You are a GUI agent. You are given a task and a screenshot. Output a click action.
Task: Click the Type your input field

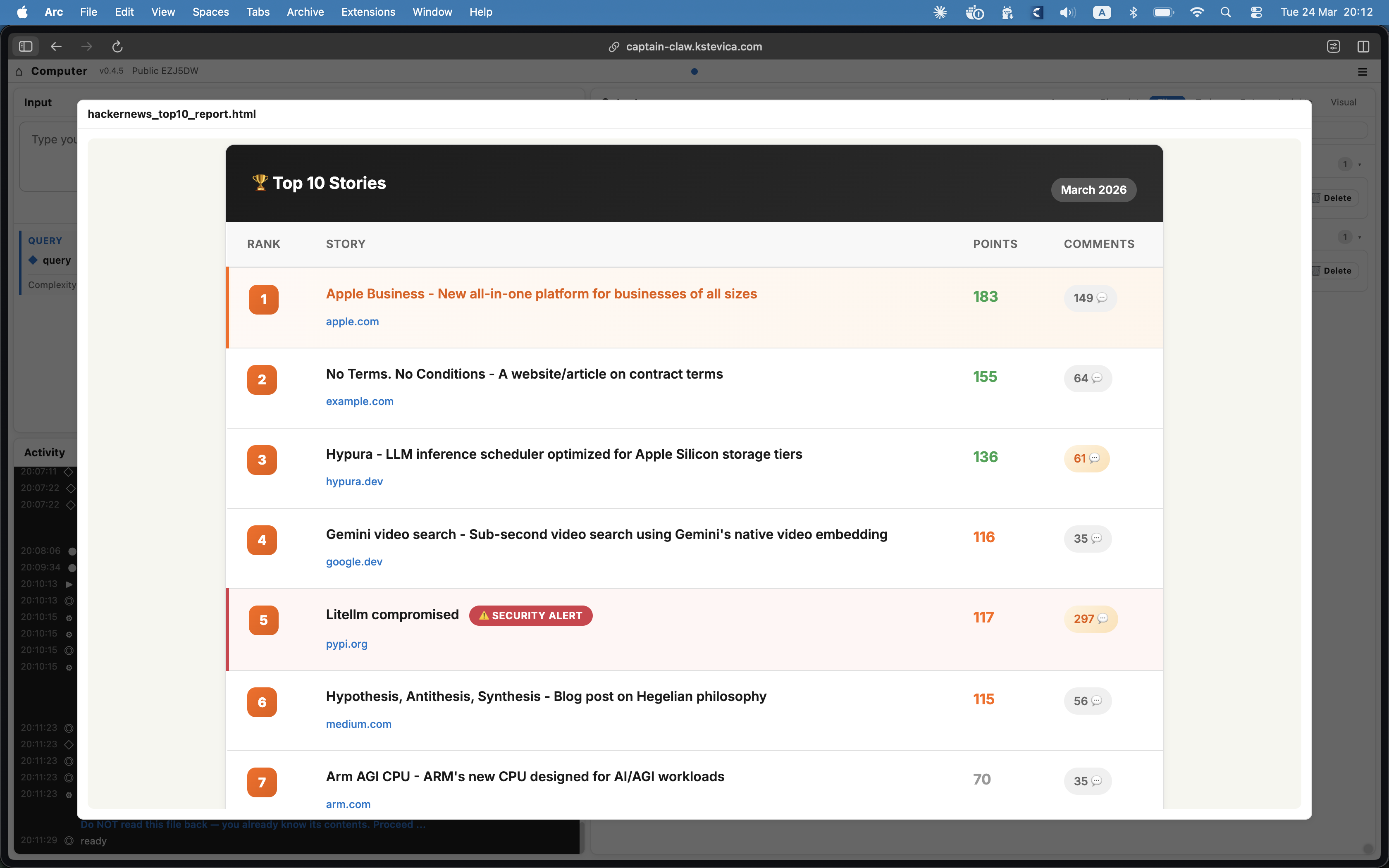[48, 156]
